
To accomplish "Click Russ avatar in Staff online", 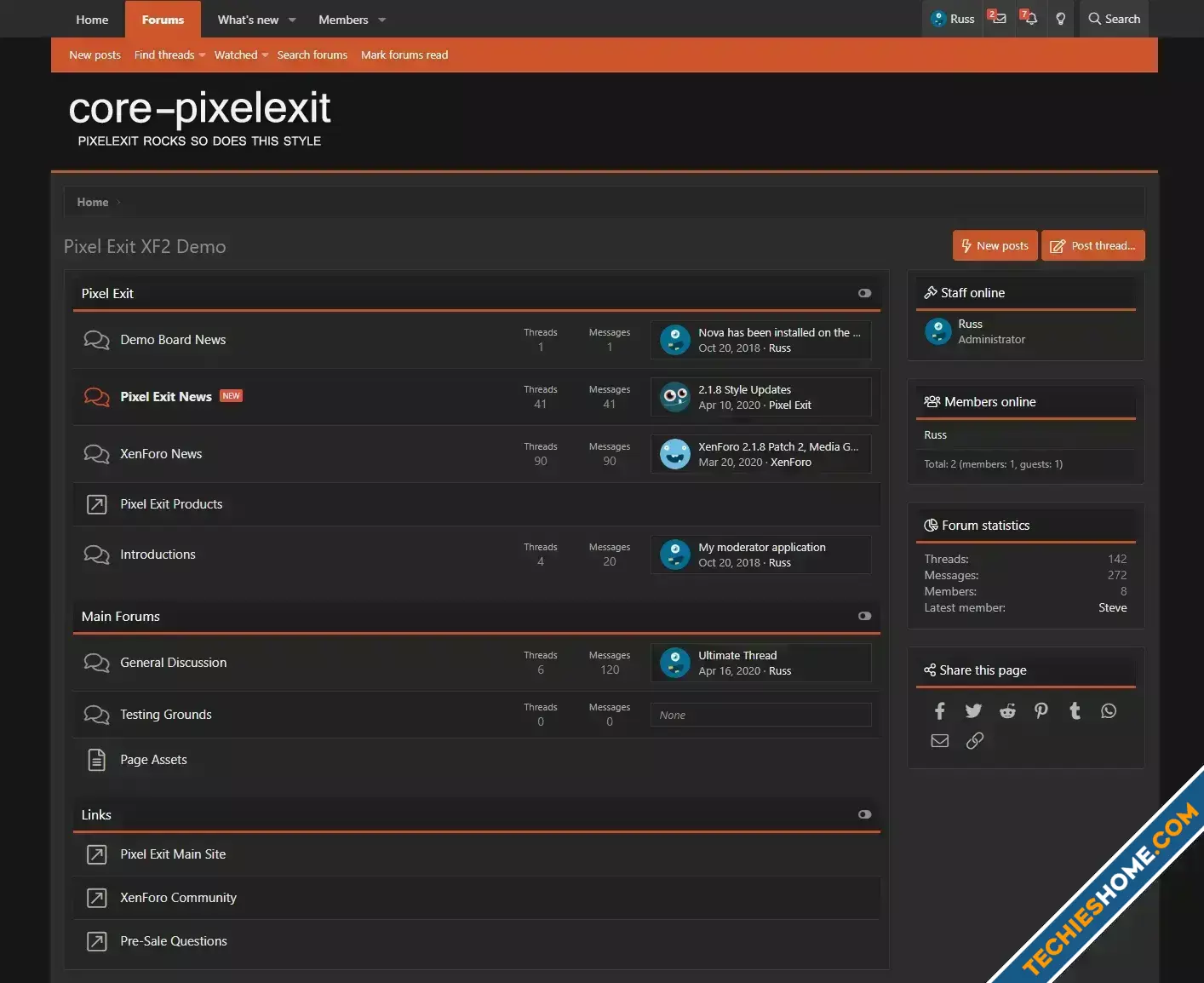I will 938,331.
